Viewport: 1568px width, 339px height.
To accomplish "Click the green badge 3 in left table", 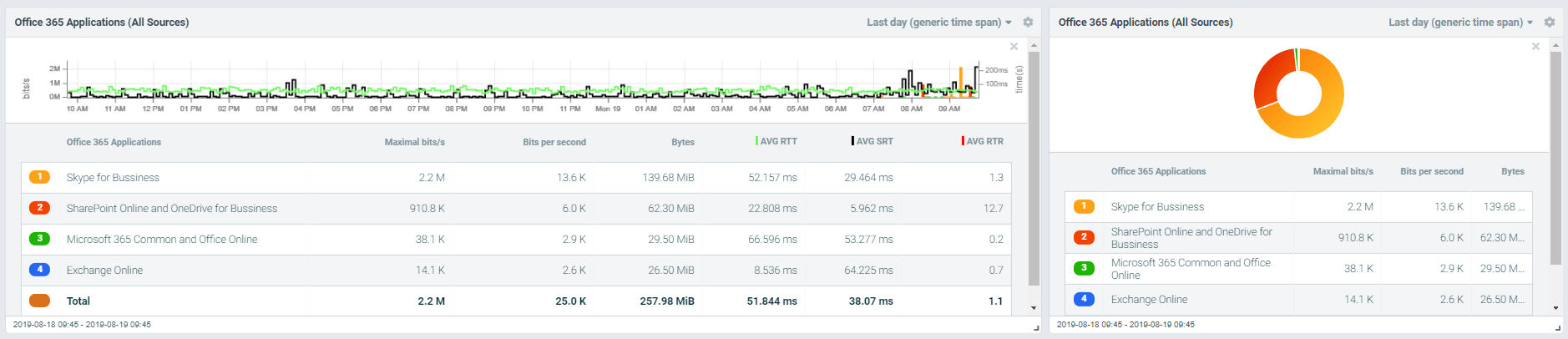I will (39, 239).
